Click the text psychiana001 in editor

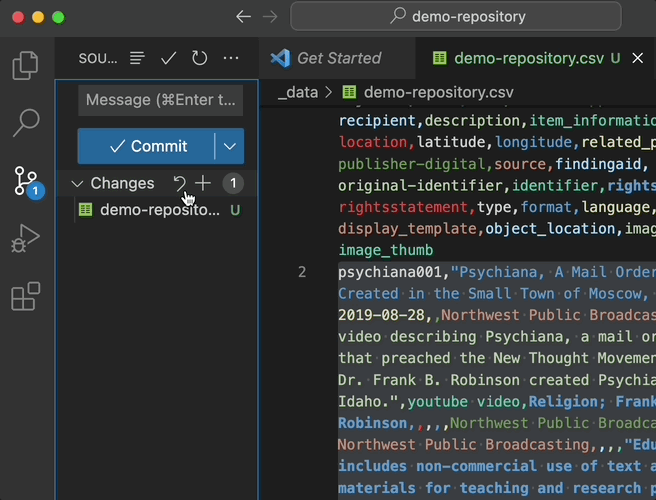390,272
